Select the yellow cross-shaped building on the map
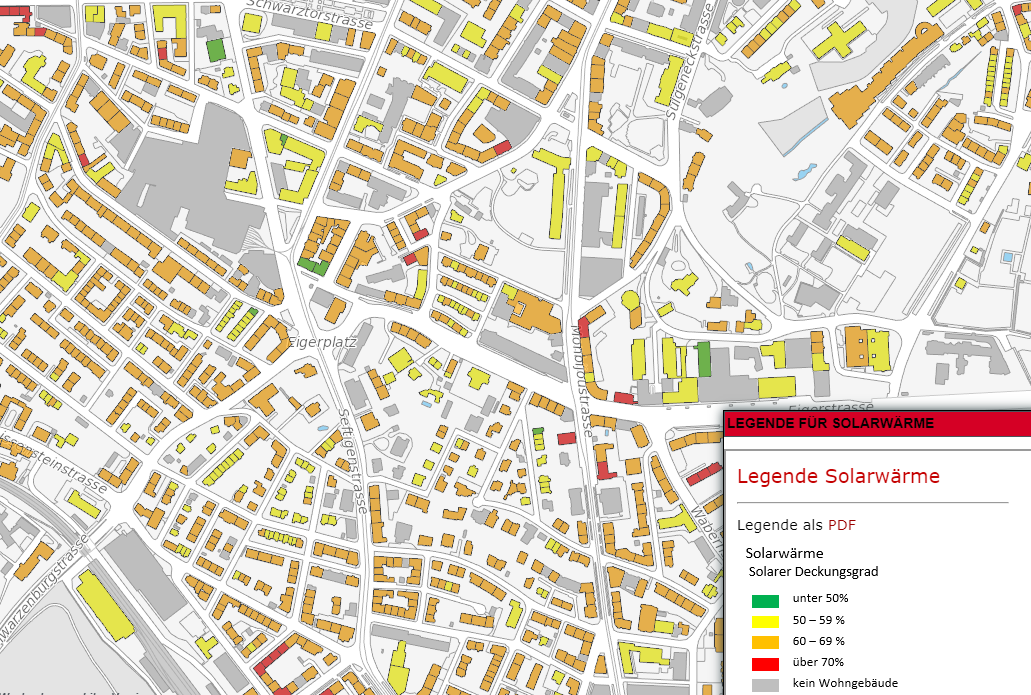The image size is (1031, 695). pos(839,39)
